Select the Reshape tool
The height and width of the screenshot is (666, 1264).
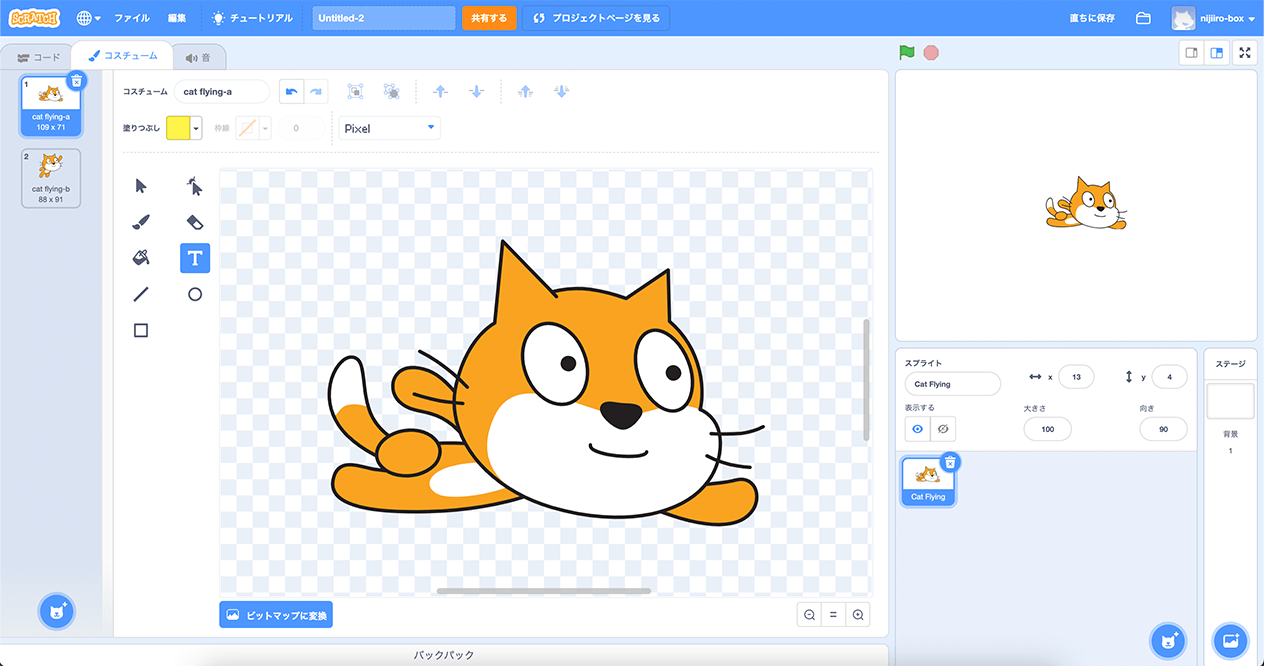(x=195, y=186)
